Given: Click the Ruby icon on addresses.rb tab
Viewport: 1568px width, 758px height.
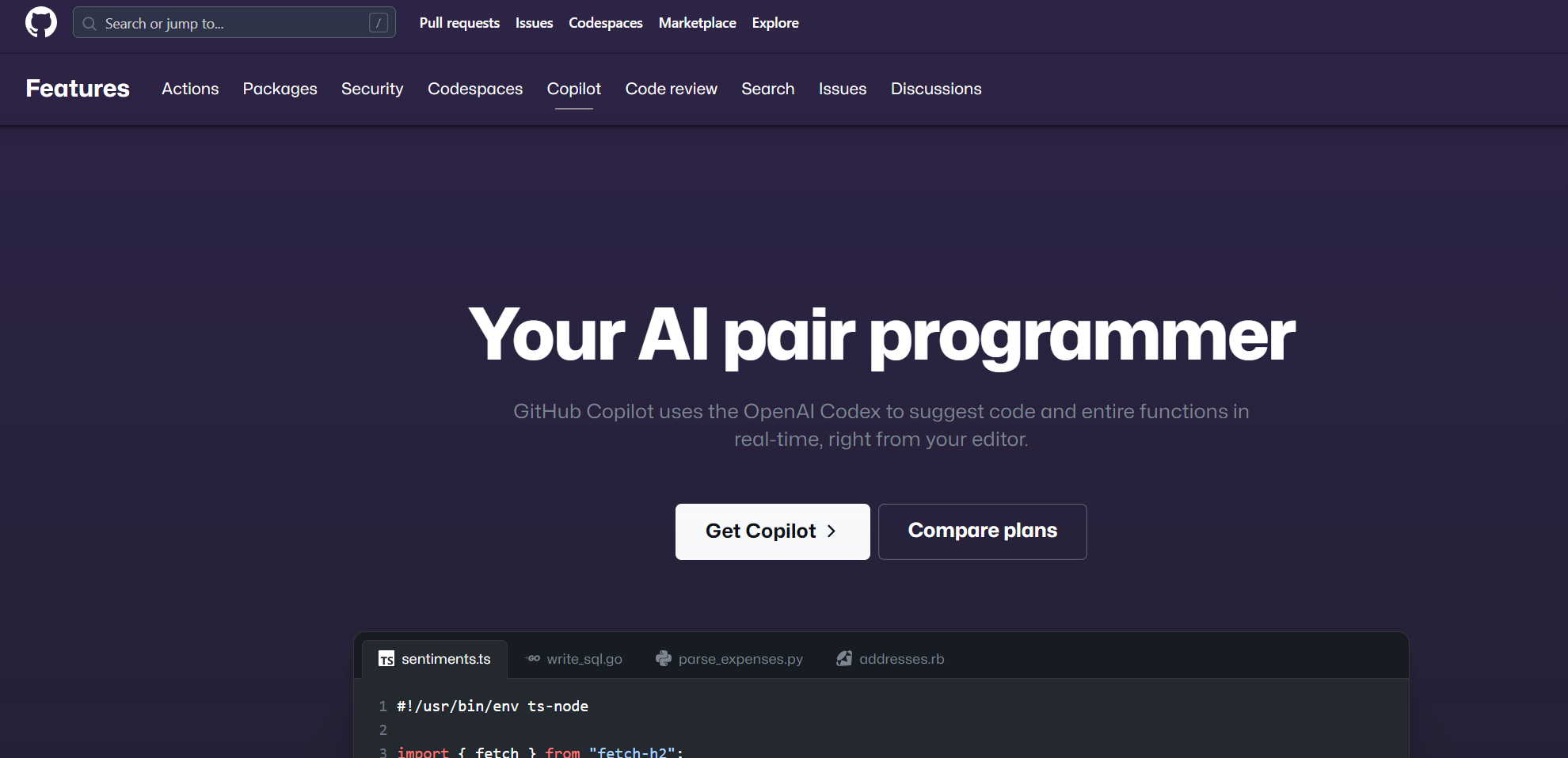Looking at the screenshot, I should click(844, 658).
